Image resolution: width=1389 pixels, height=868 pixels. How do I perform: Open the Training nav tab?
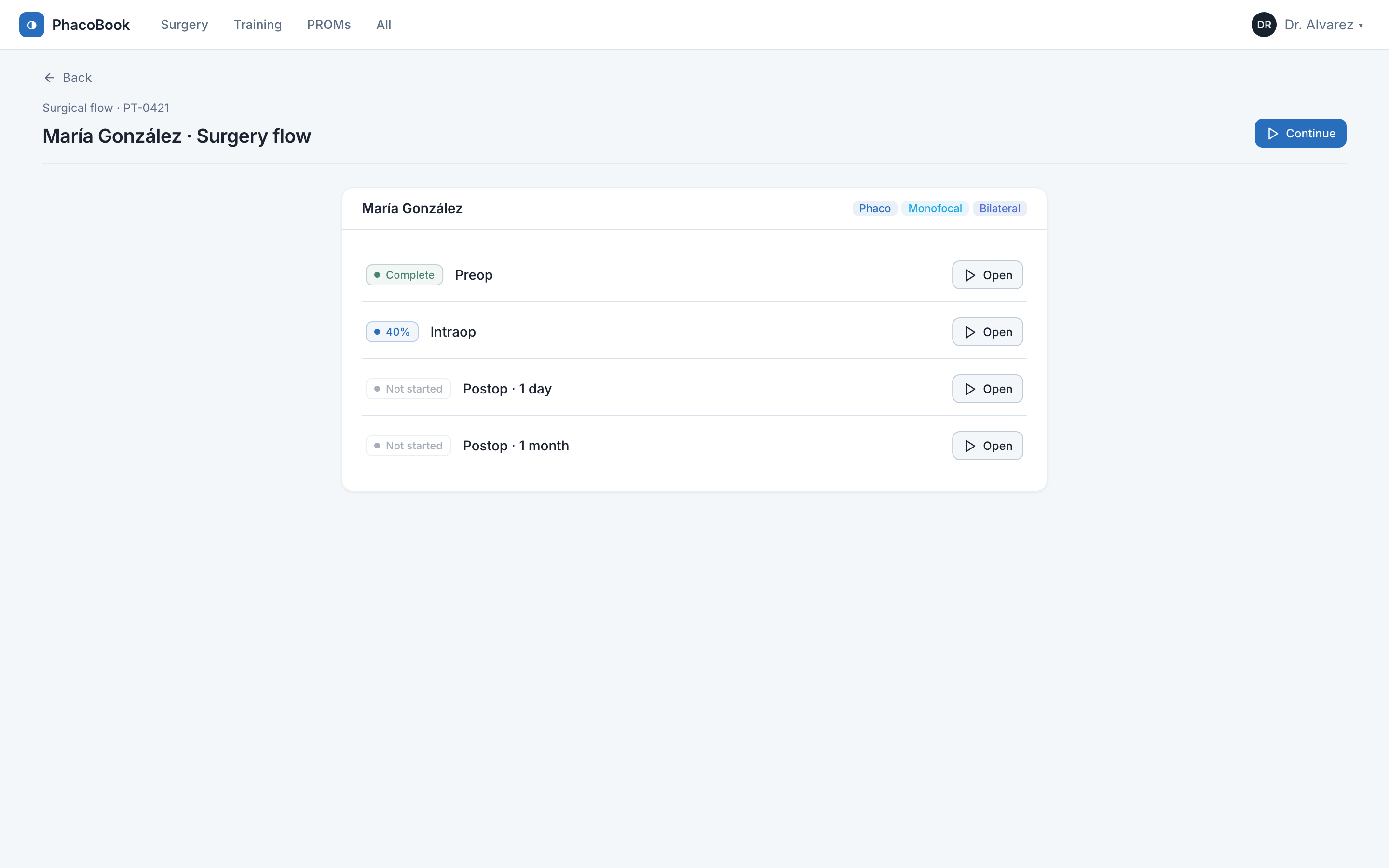click(258, 25)
